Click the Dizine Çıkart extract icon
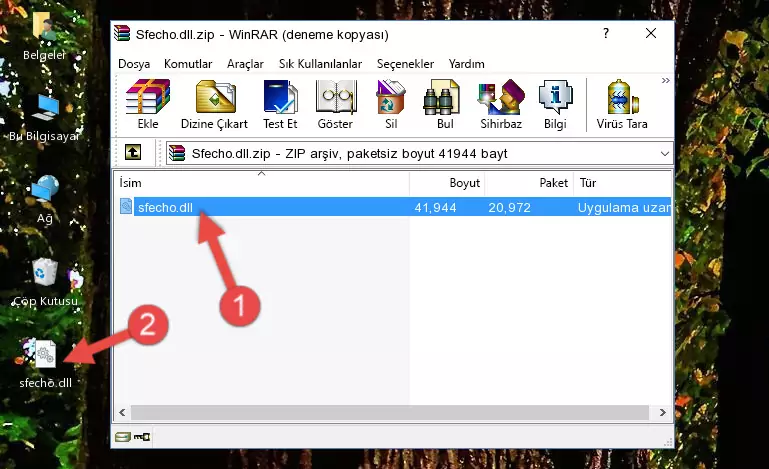 (x=215, y=97)
